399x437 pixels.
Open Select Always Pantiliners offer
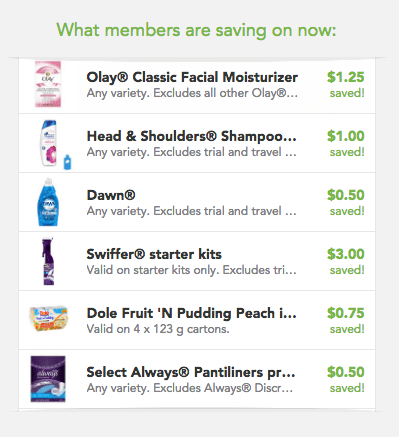[191, 372]
